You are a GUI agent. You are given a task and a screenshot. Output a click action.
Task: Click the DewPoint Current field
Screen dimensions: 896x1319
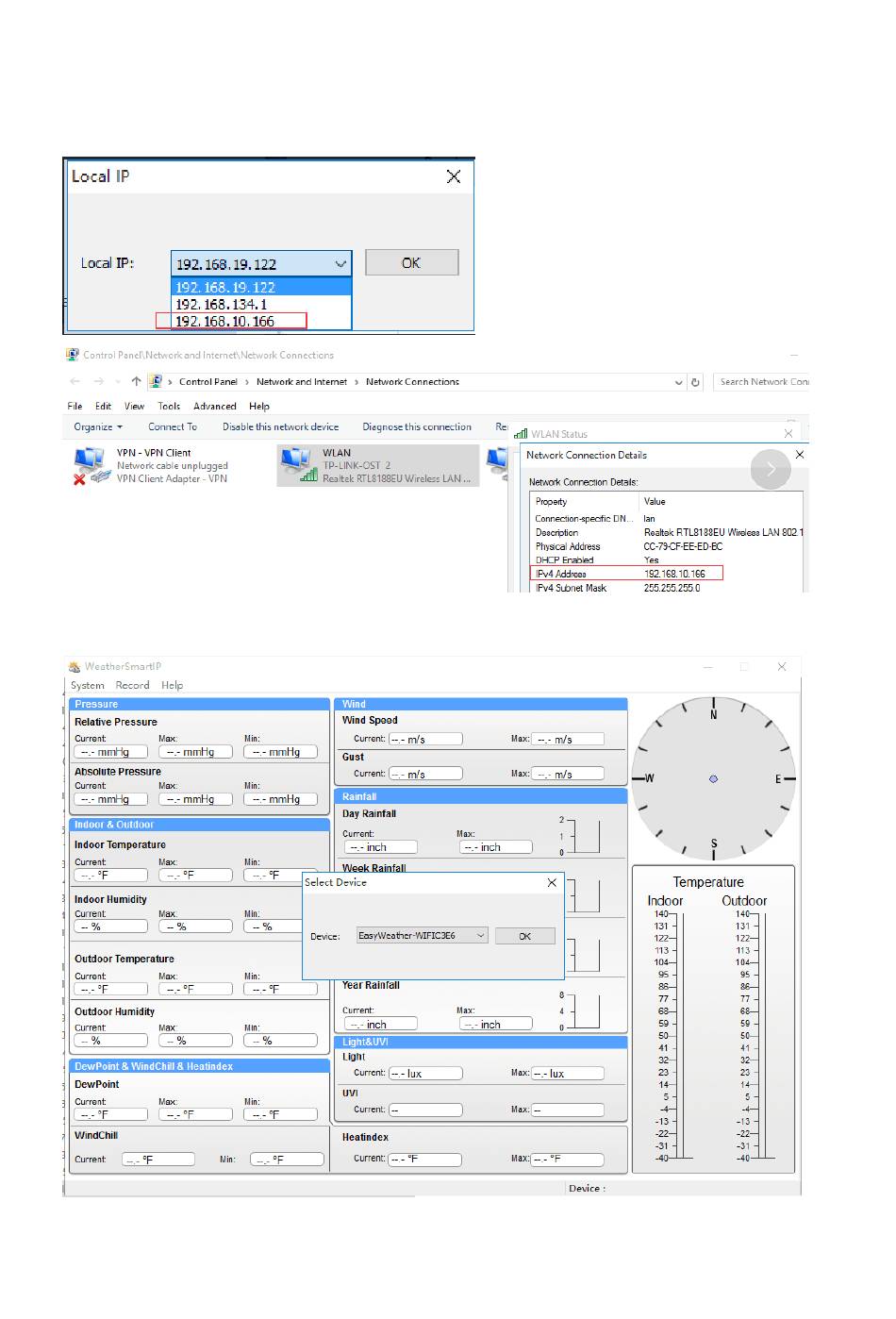click(x=111, y=1114)
